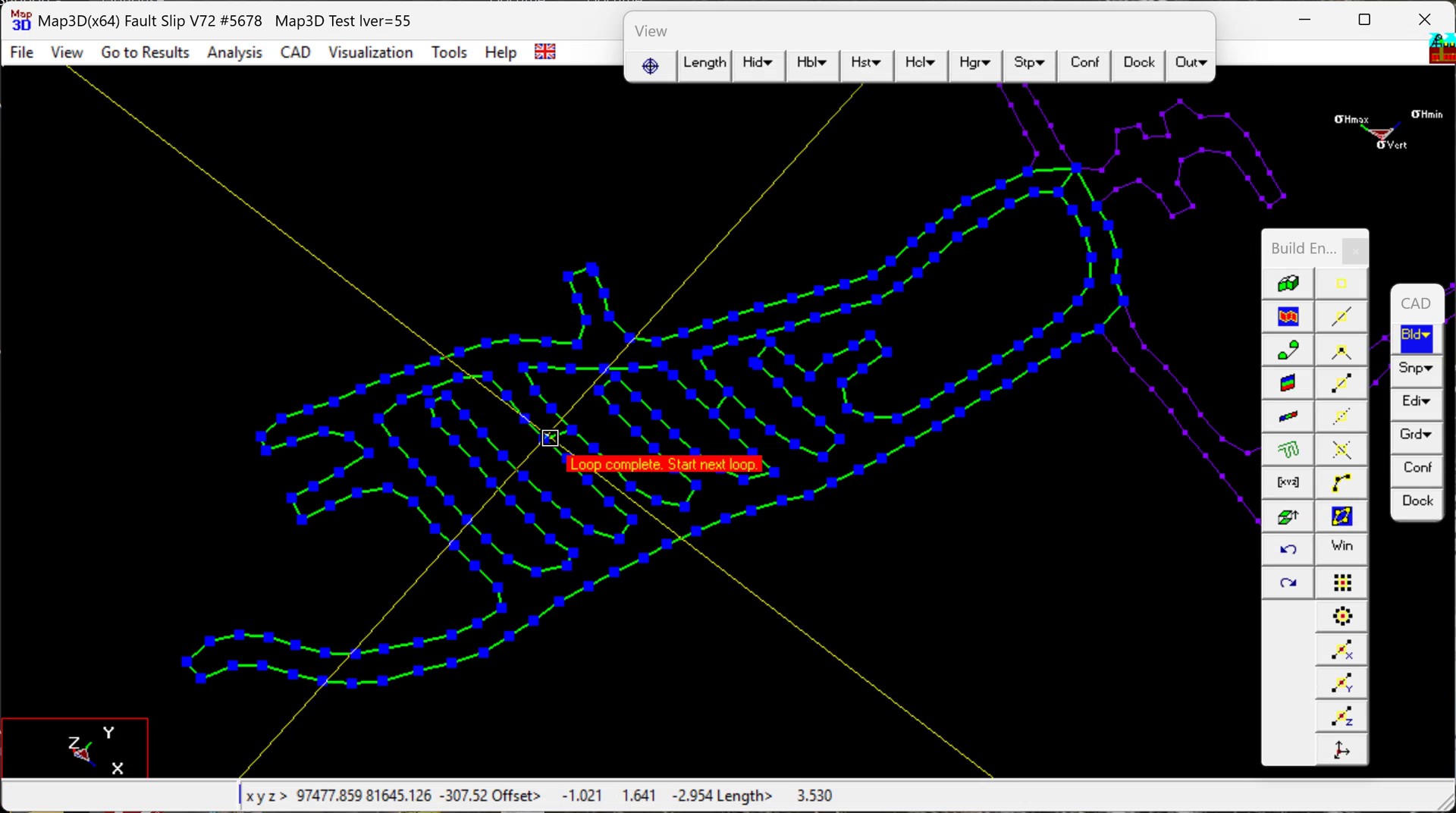Open the Analysis menu
1456x813 pixels.
click(234, 52)
